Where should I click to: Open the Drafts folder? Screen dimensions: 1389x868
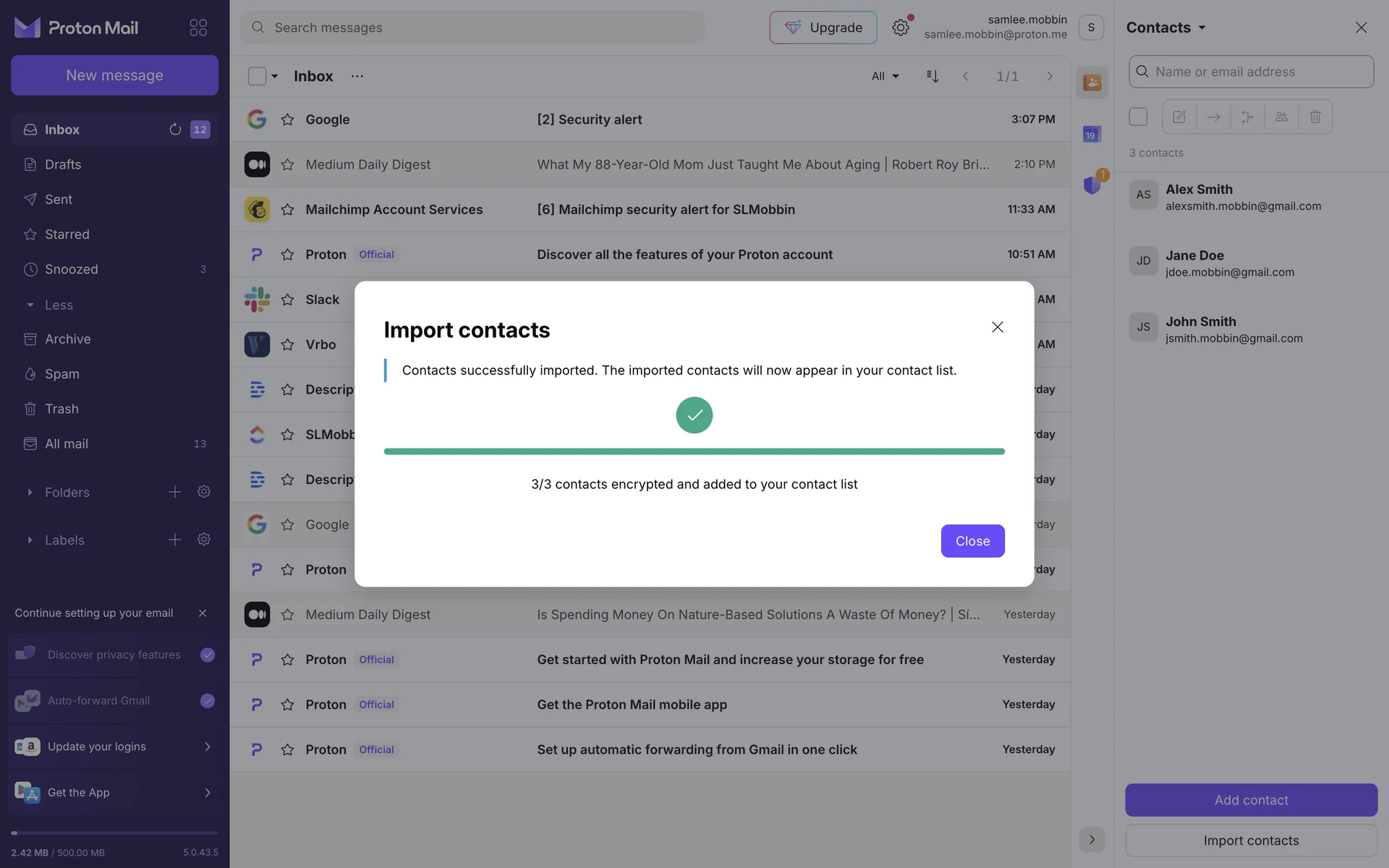(x=63, y=164)
